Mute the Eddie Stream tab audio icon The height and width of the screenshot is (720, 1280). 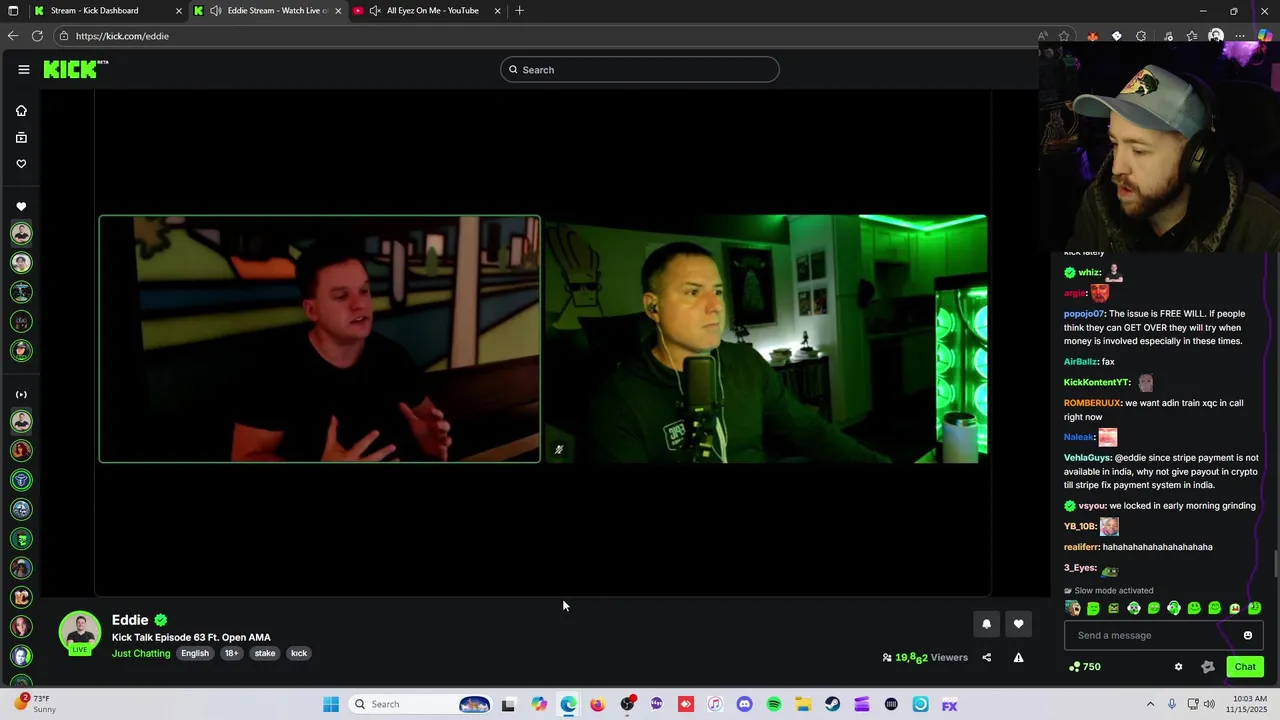tap(215, 11)
